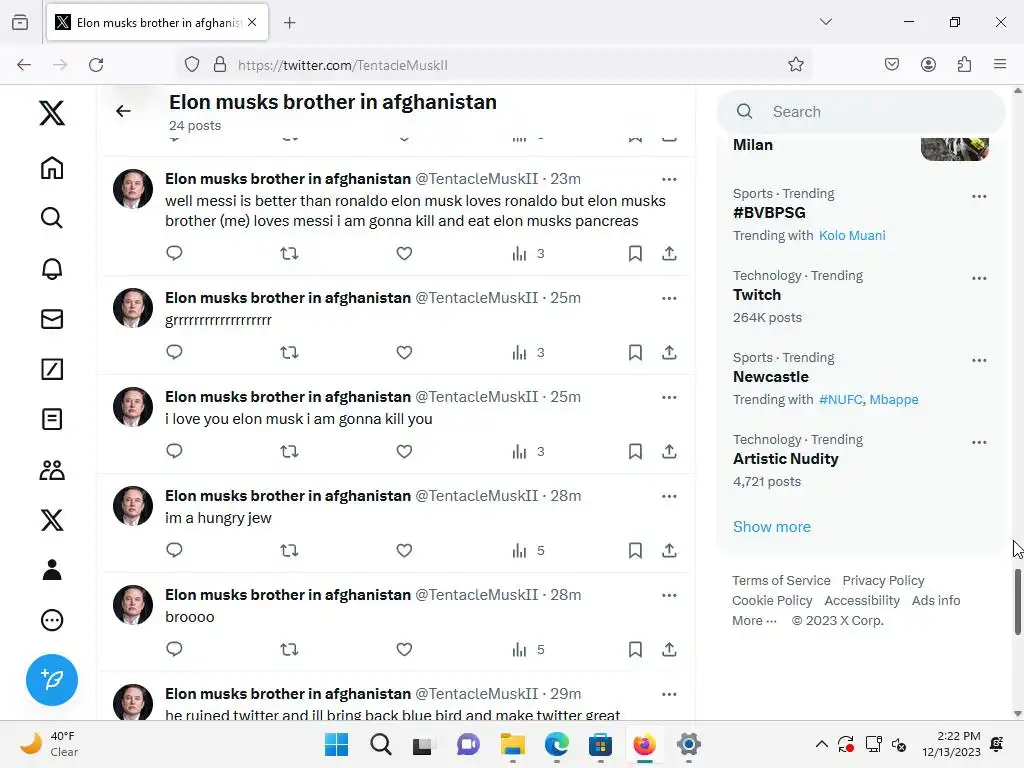Open more options for messi post
The image size is (1024, 768).
click(x=669, y=179)
